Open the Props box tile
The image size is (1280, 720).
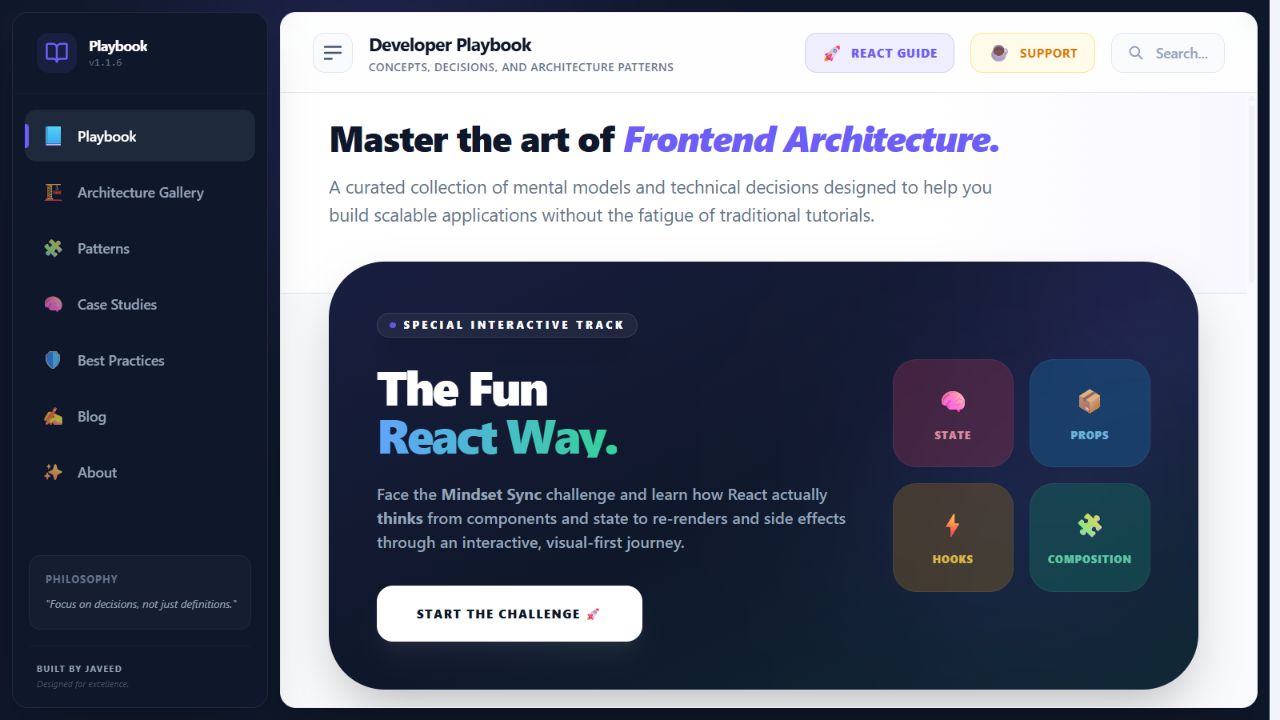[x=1090, y=413]
